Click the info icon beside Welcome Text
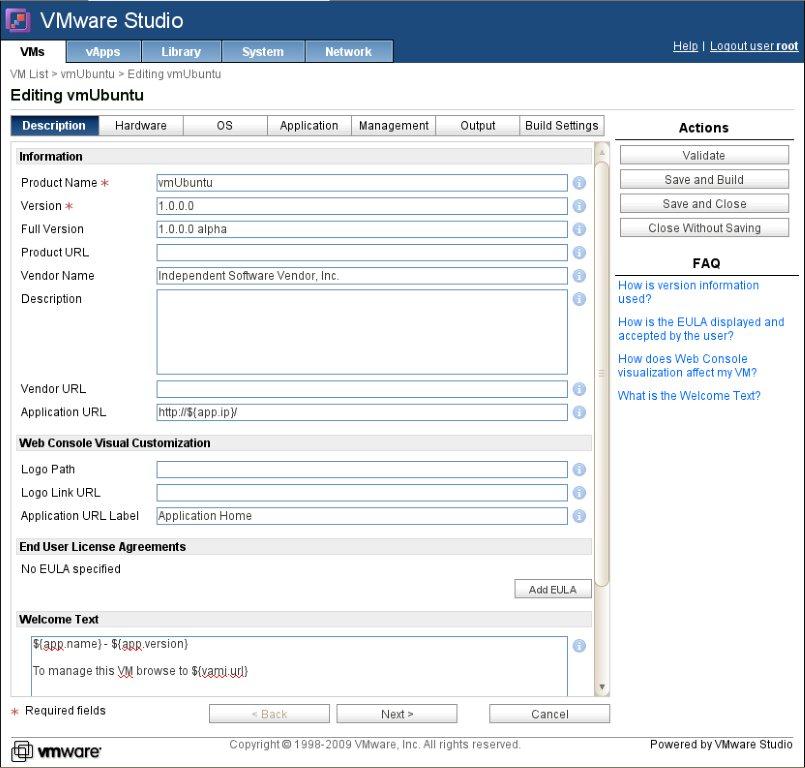The height and width of the screenshot is (768, 805). tap(579, 646)
